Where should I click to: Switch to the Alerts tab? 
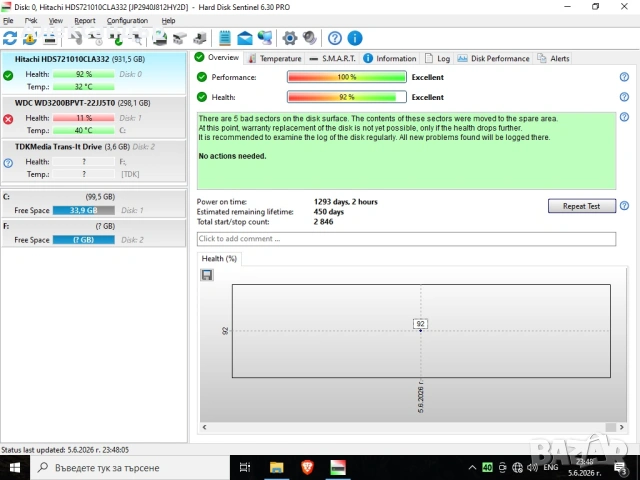point(553,58)
